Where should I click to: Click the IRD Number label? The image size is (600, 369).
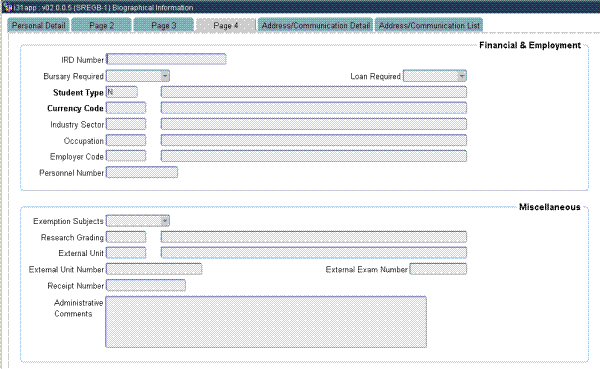(82, 60)
